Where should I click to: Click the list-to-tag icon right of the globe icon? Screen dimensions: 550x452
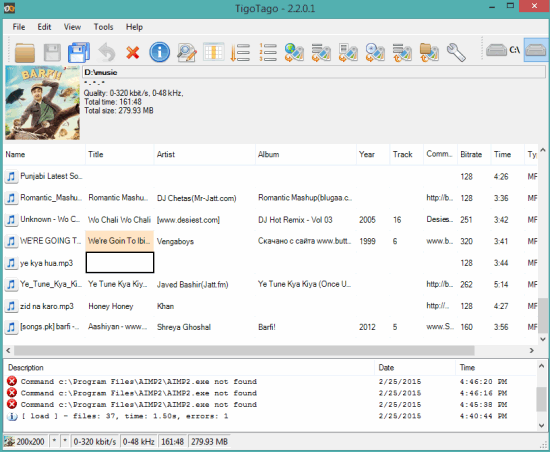coord(321,53)
